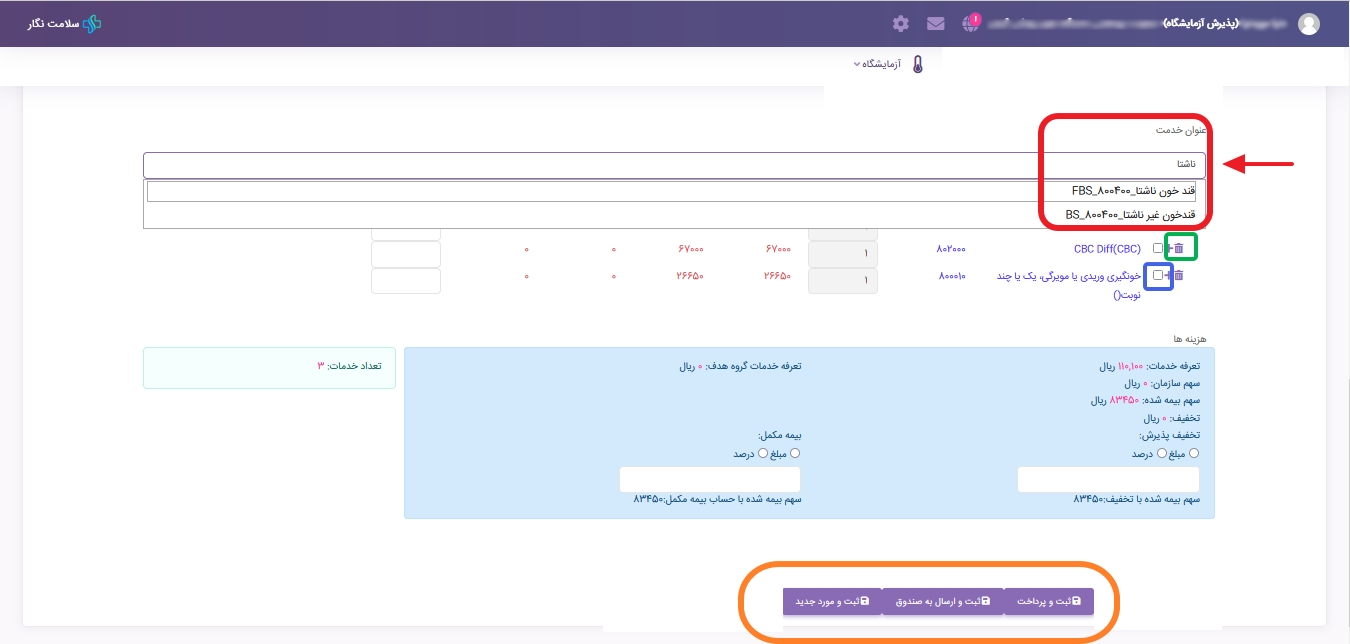Click trash icon for خونگیری وریدی row
1350x644 pixels.
point(1178,275)
